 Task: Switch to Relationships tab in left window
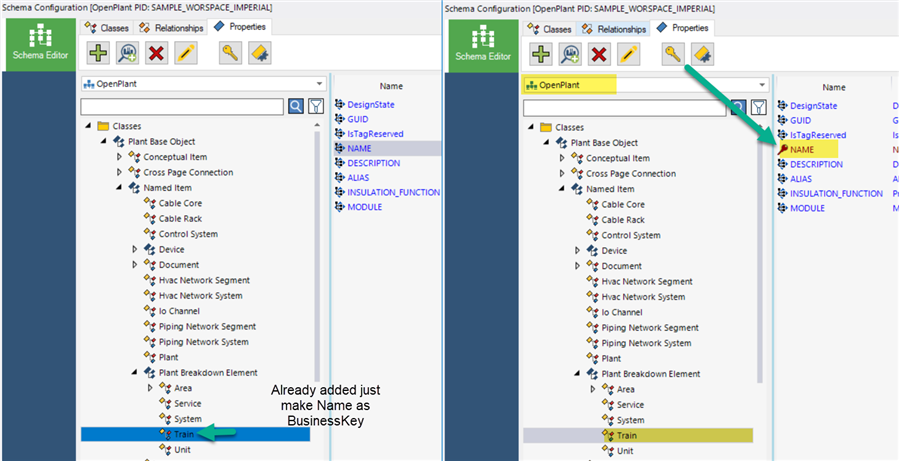(x=171, y=28)
